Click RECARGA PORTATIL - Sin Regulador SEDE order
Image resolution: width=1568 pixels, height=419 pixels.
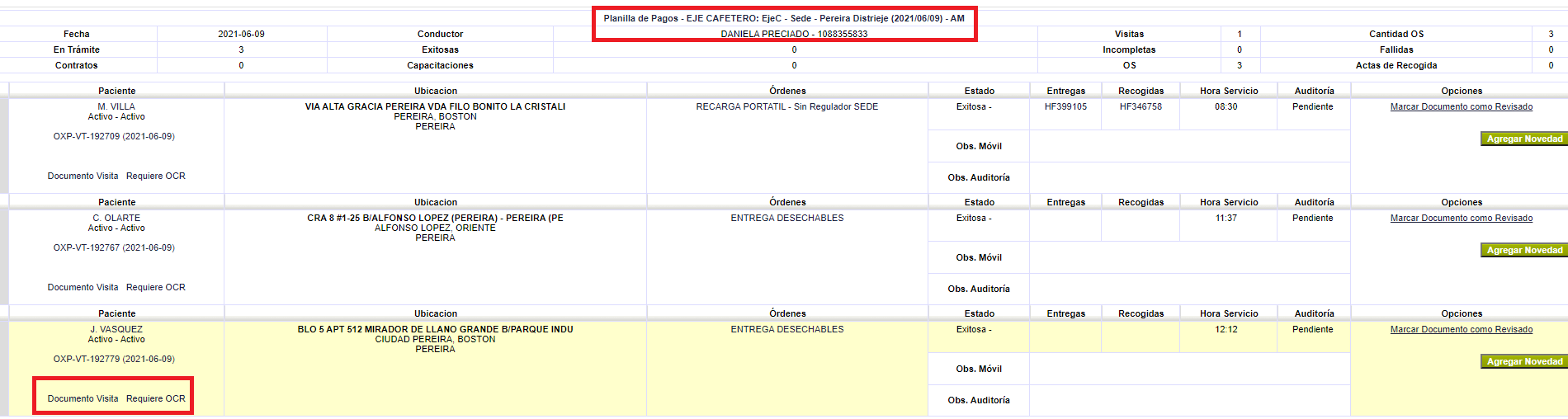(x=787, y=107)
